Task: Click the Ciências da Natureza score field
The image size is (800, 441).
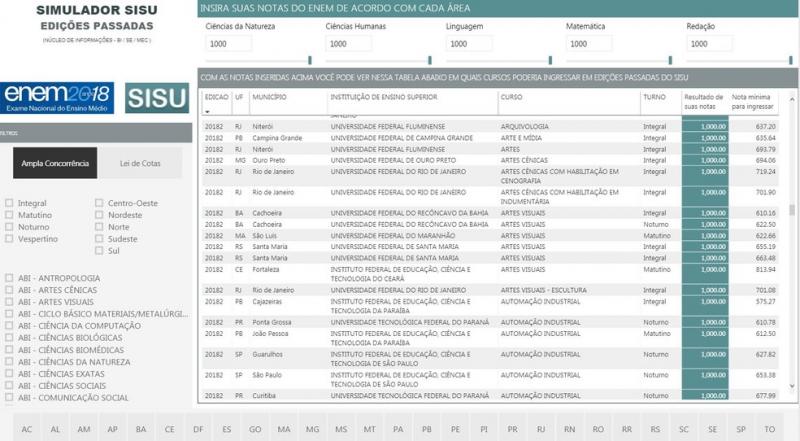Action: tap(230, 44)
